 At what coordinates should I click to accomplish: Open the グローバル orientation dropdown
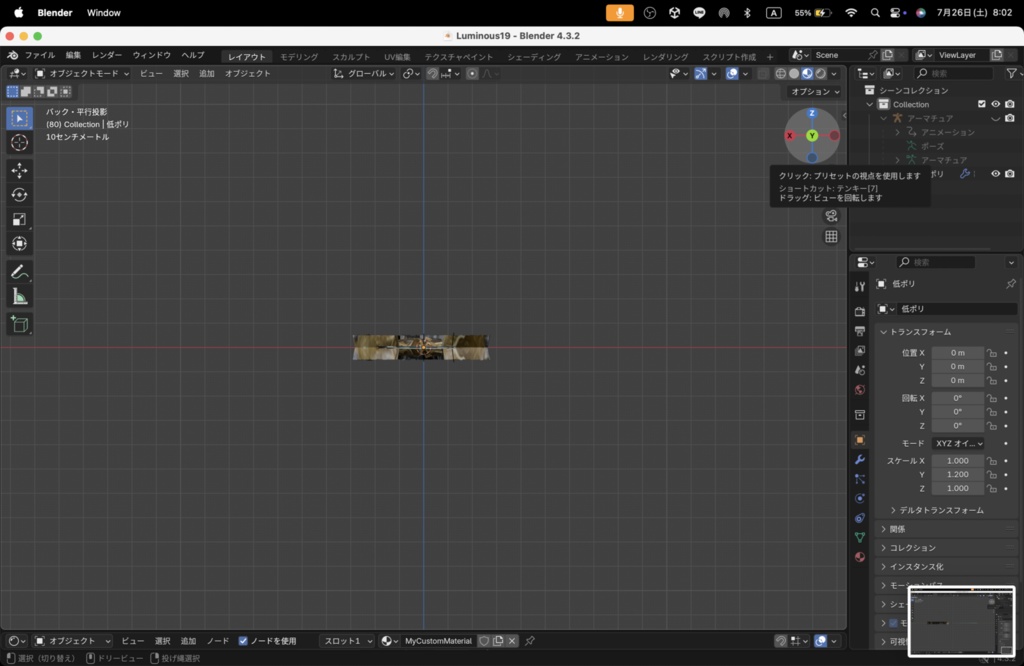point(364,73)
